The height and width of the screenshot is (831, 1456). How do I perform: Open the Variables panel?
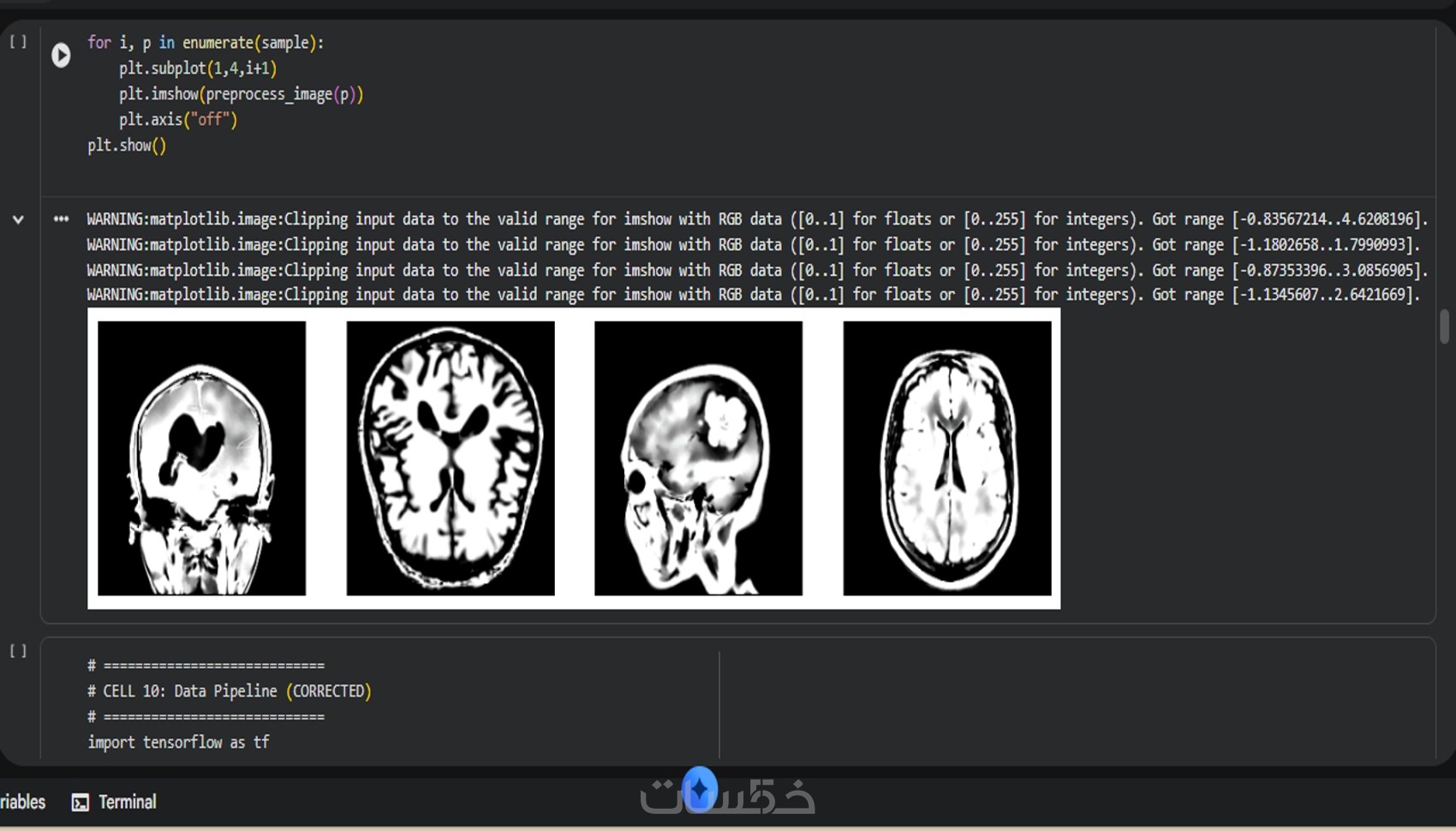[23, 802]
